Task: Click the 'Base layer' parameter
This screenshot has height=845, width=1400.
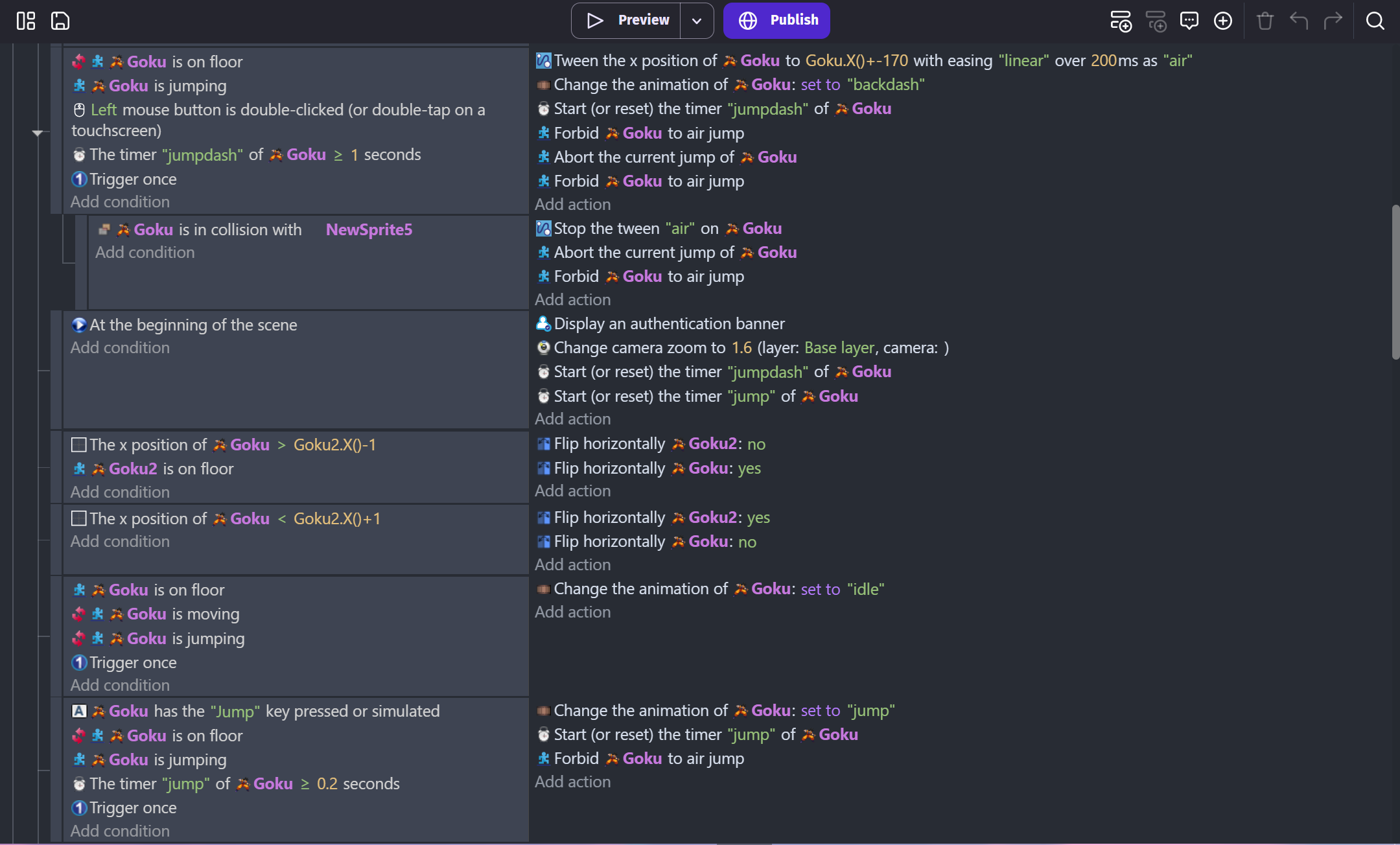Action: tap(840, 347)
